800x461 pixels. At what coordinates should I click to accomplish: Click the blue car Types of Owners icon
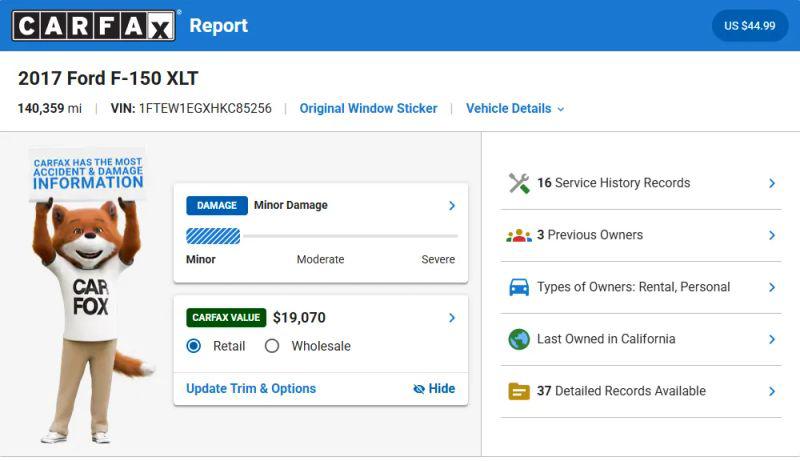[x=519, y=287]
